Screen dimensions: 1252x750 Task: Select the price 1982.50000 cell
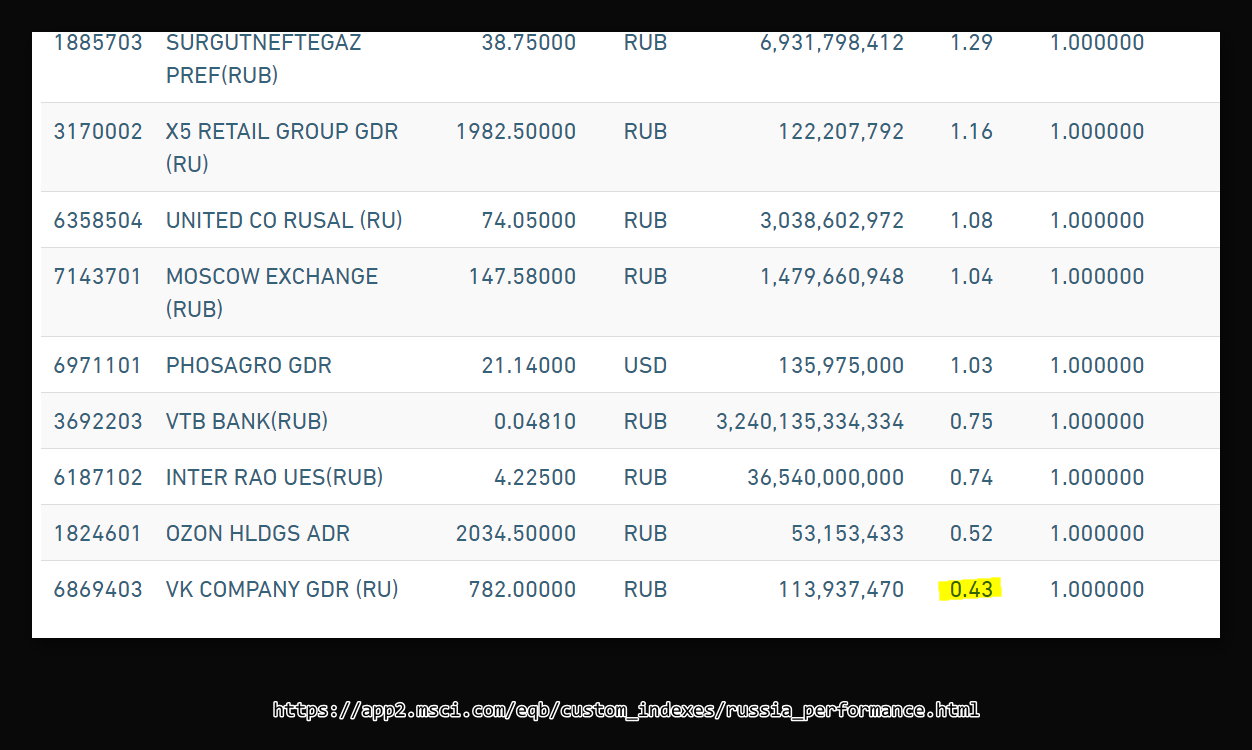(516, 132)
